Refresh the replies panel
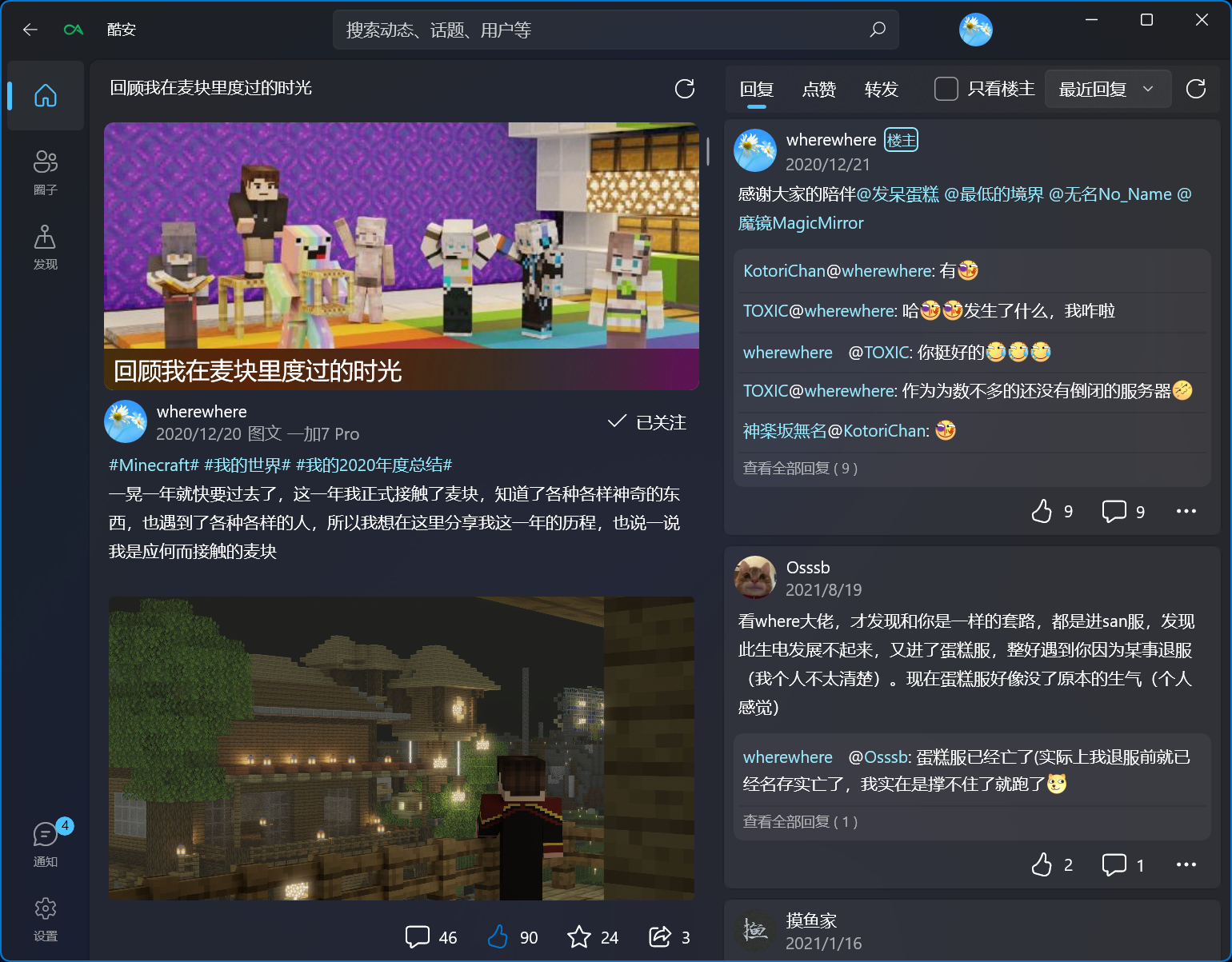Image resolution: width=1232 pixels, height=962 pixels. click(1196, 89)
